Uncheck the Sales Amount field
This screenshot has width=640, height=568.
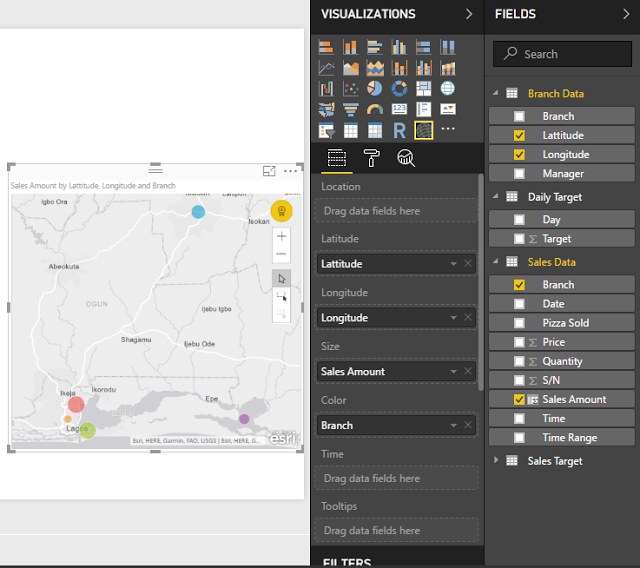(519, 399)
